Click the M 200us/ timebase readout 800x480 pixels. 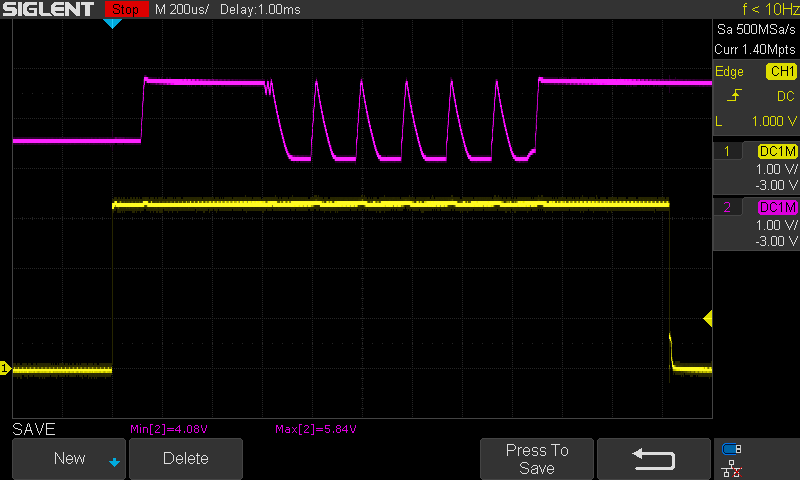click(x=182, y=9)
